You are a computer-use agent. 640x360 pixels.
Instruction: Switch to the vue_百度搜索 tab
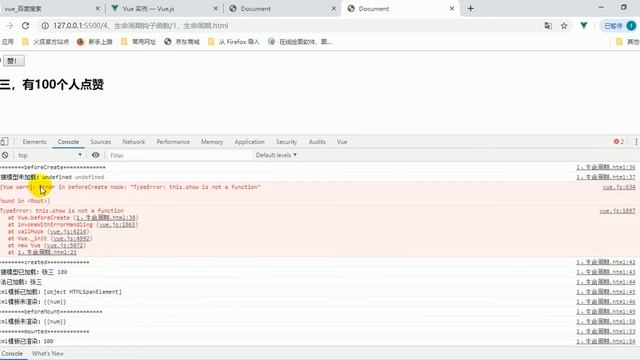[x=47, y=9]
